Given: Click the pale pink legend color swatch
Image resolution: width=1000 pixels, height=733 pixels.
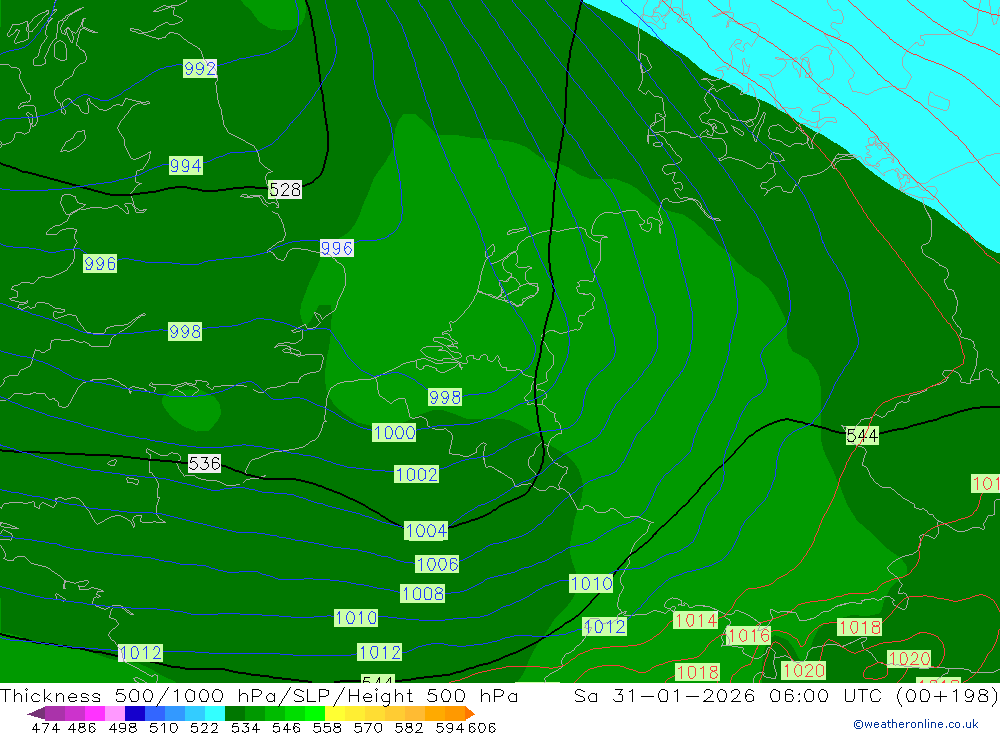Looking at the screenshot, I should tap(115, 713).
